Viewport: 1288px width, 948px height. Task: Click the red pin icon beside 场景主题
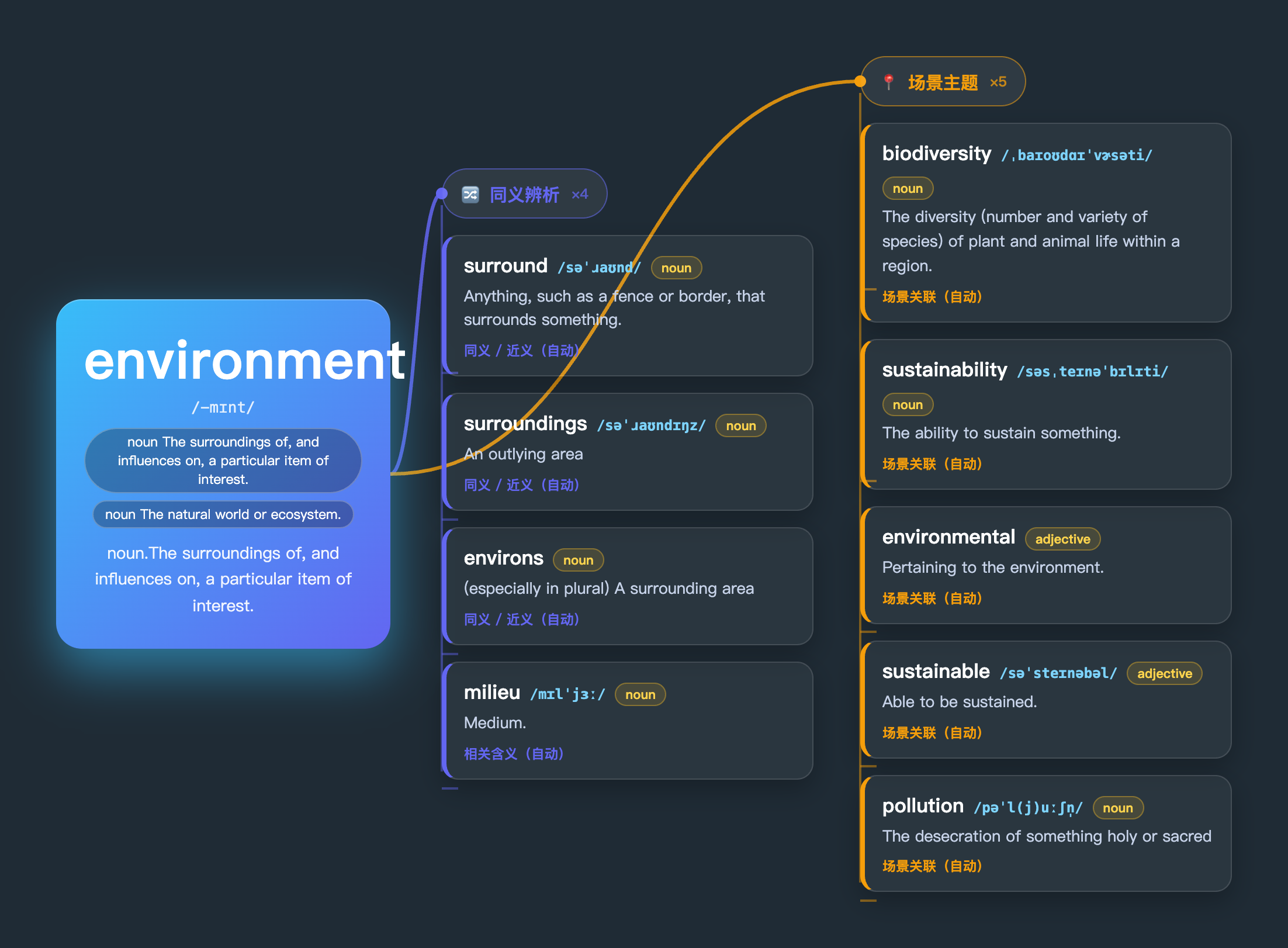coord(888,82)
